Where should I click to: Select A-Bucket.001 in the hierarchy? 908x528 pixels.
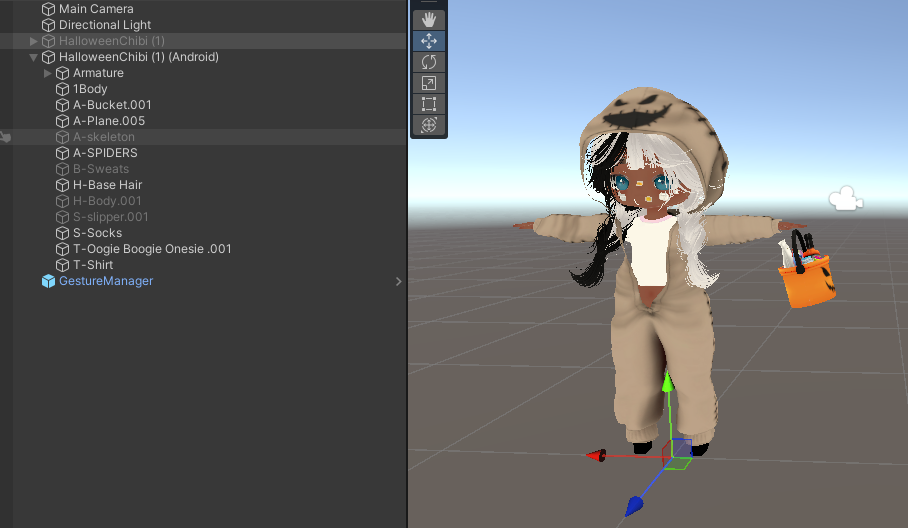coord(112,105)
